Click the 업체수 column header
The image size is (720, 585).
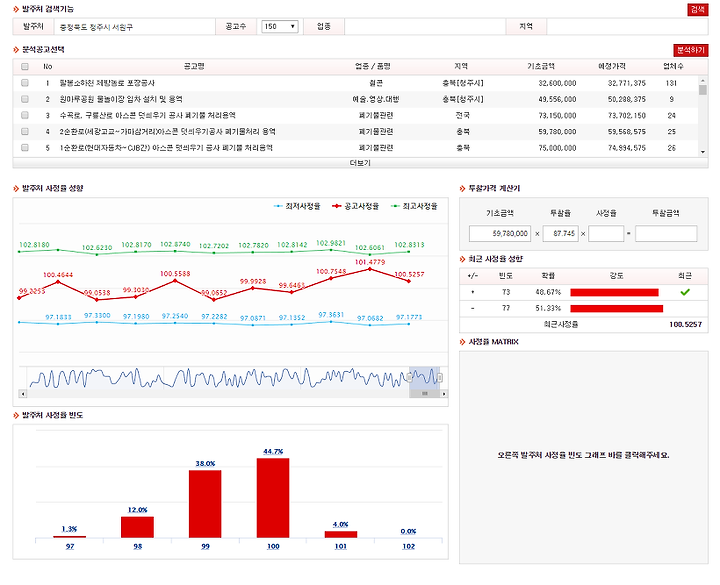673,67
